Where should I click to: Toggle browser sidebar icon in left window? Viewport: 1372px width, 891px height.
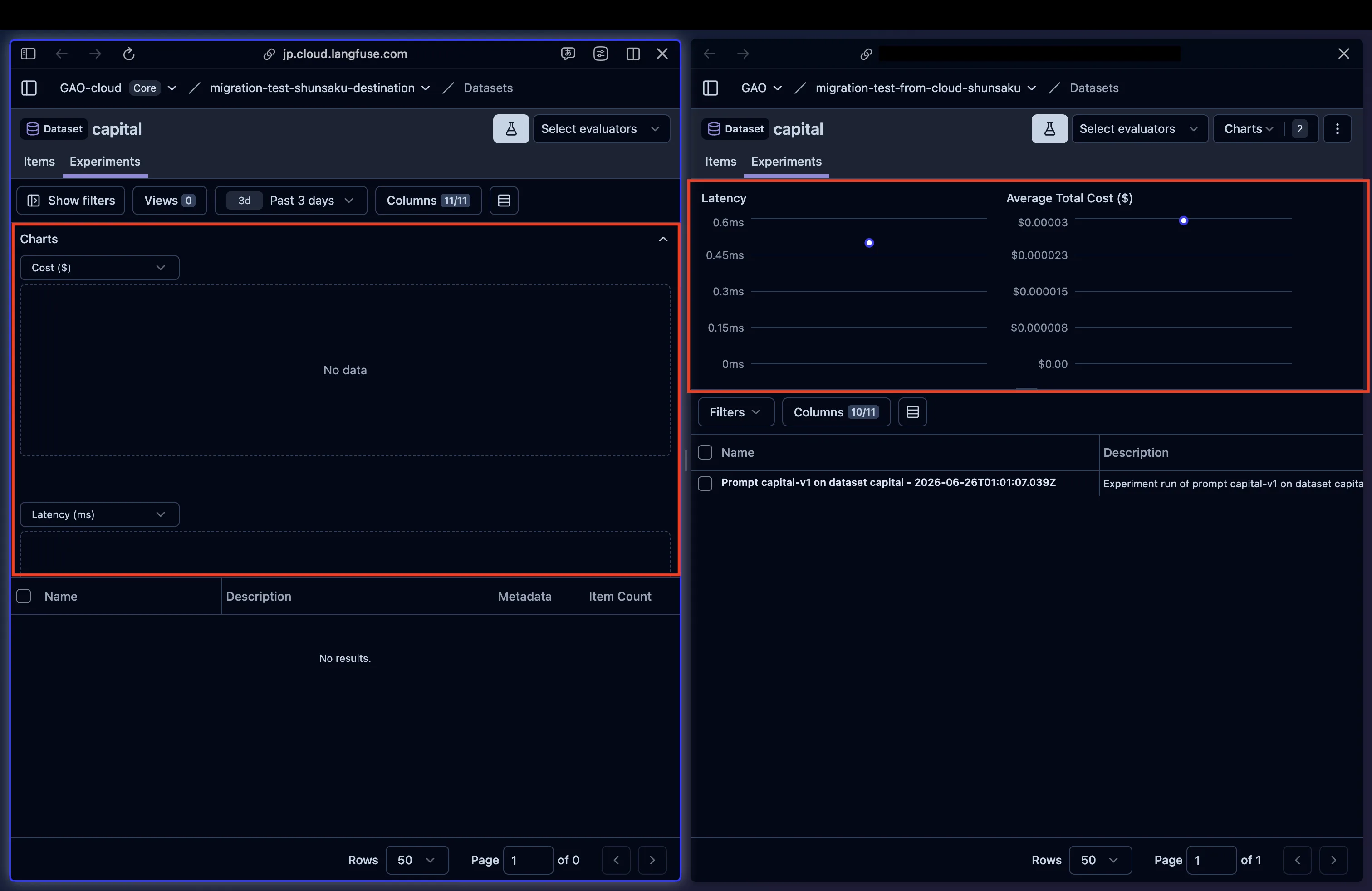[x=28, y=54]
